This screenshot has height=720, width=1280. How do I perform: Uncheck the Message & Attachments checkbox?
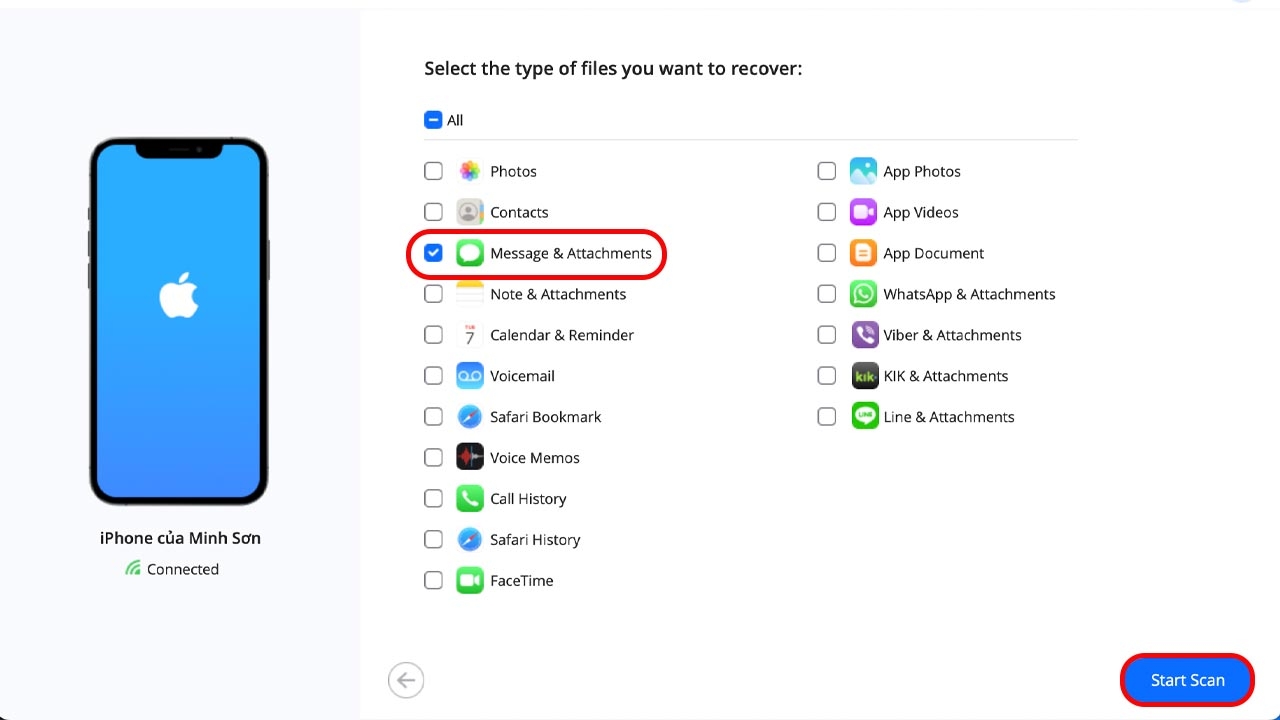(x=433, y=253)
